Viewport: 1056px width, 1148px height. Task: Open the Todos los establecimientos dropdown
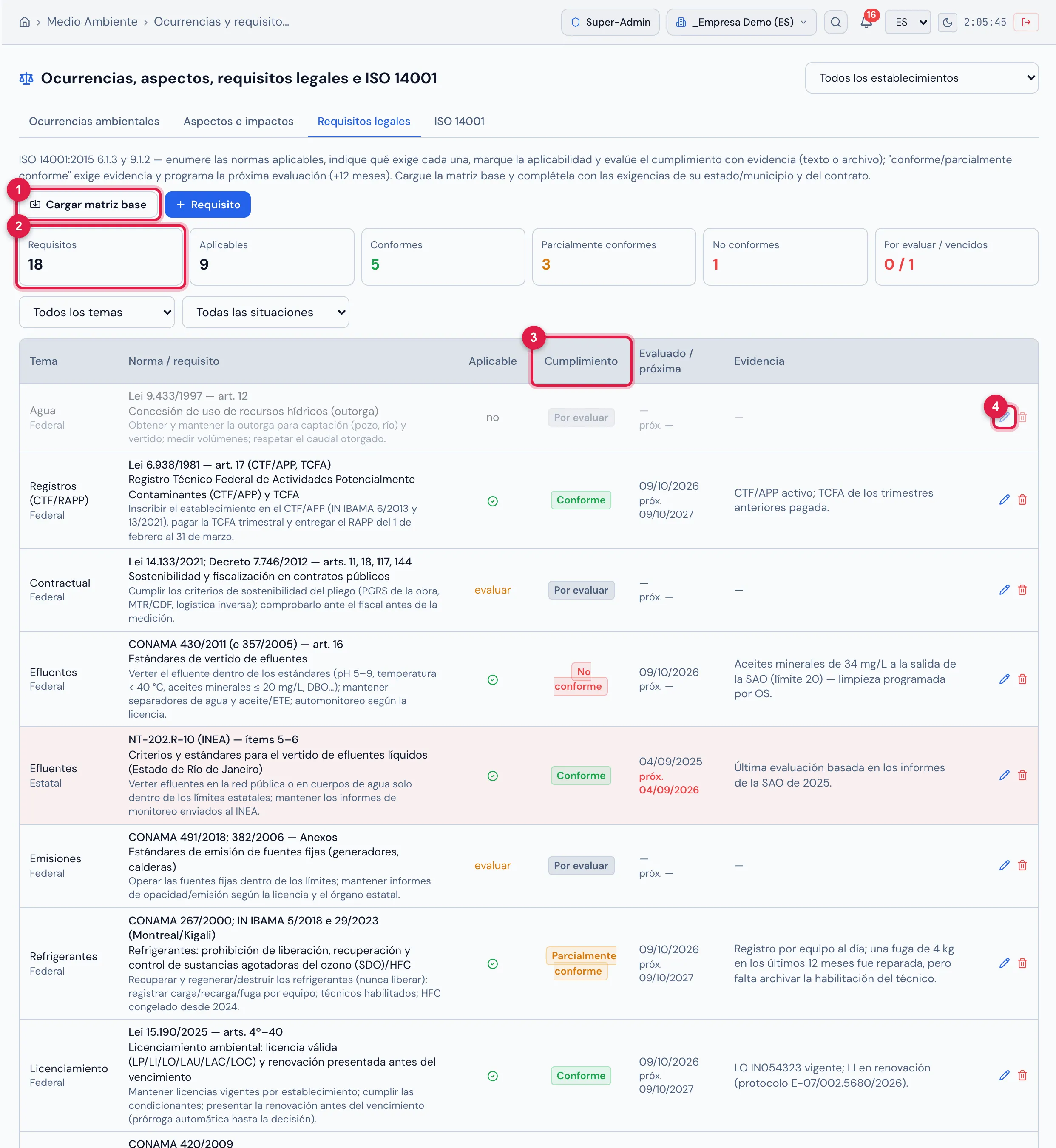(921, 78)
